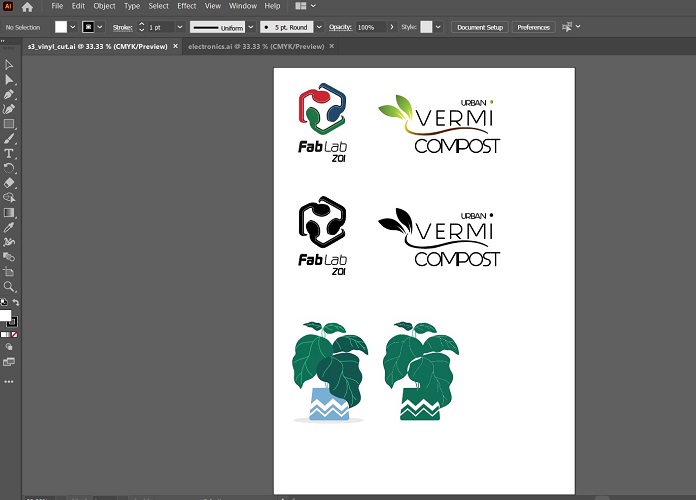Select the Eraser tool

click(8, 183)
